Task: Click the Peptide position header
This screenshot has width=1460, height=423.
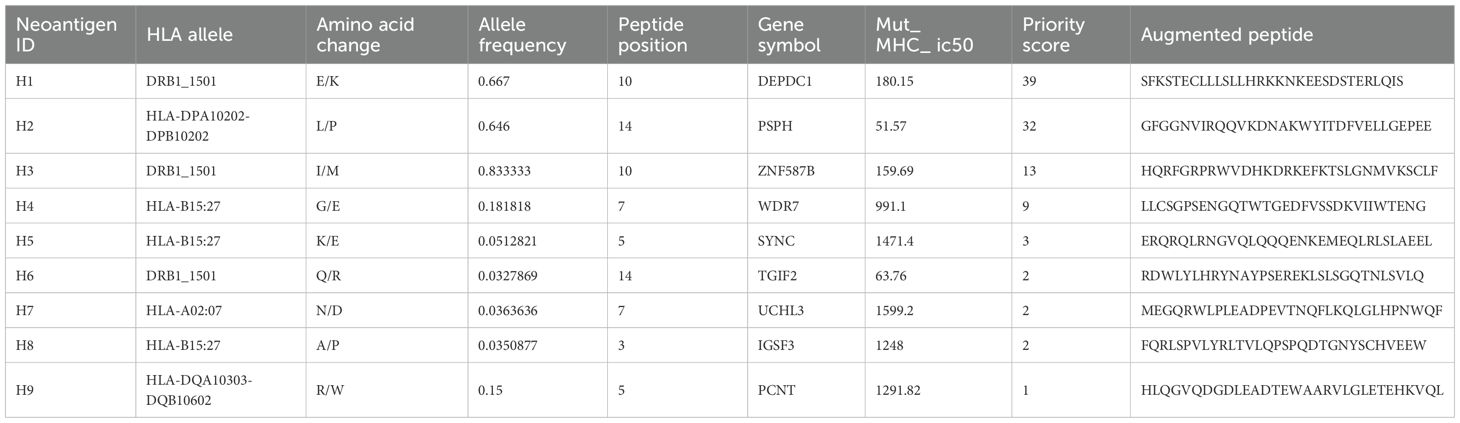Action: point(653,35)
